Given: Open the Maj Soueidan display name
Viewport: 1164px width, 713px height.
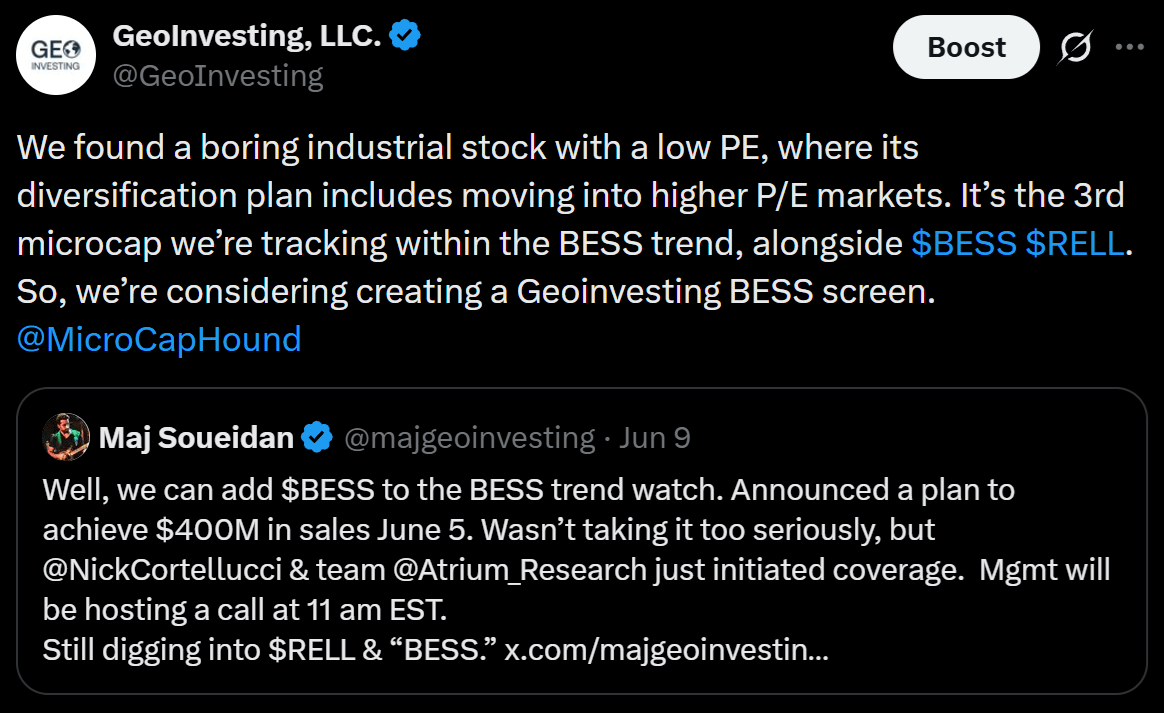Looking at the screenshot, I should [196, 437].
